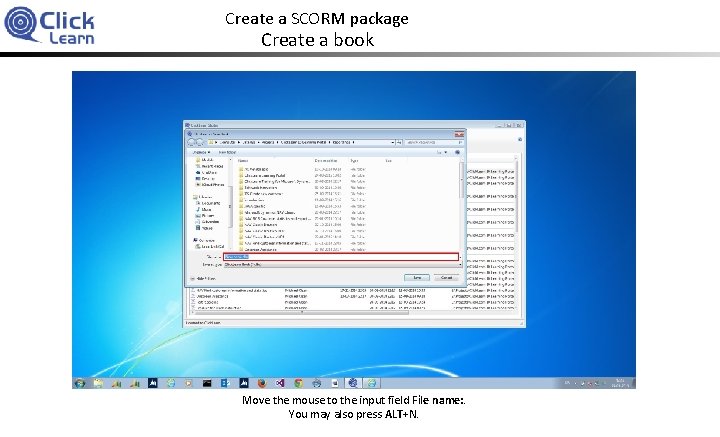Open Windows Explorer from the taskbar
The height and width of the screenshot is (437, 720).
coord(98,383)
